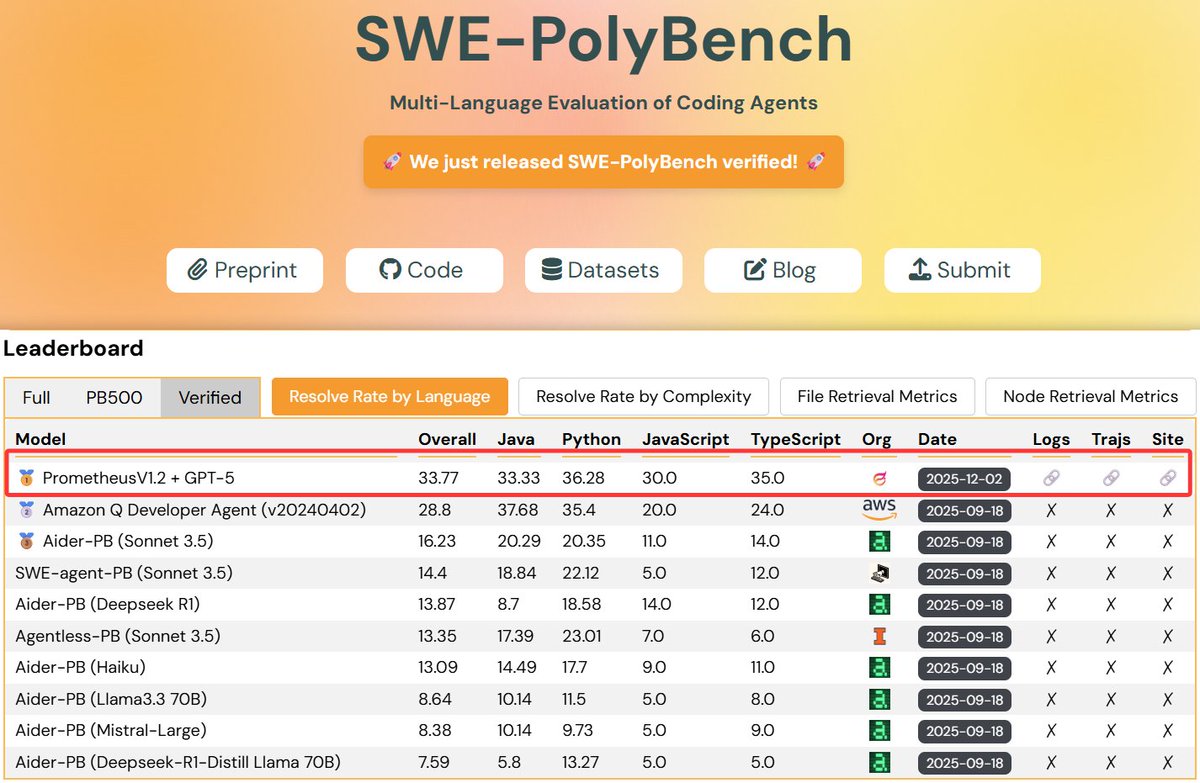Open the Preprint paperclip button
Screen dimensions: 1200x783
click(x=245, y=270)
